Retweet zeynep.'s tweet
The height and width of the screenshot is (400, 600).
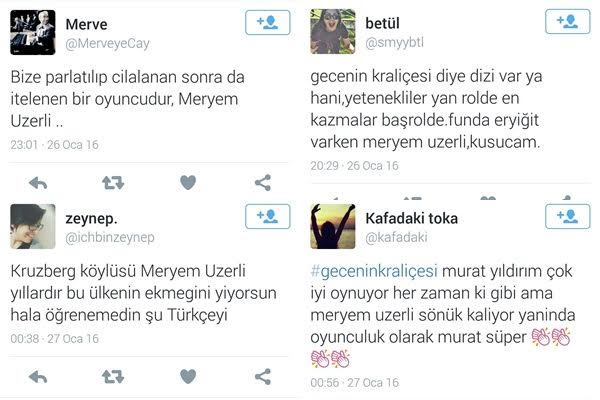click(113, 377)
